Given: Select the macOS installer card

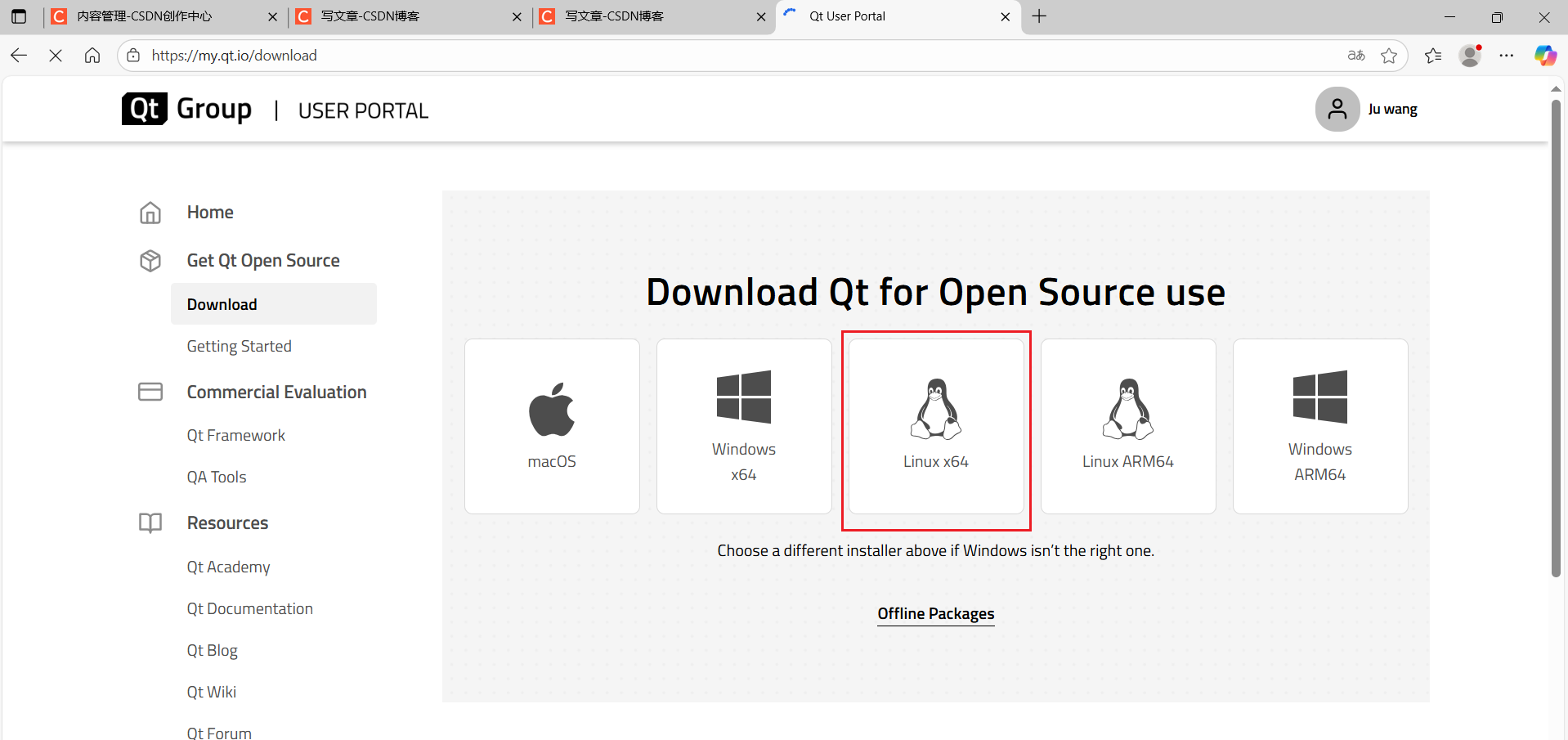Looking at the screenshot, I should 552,426.
